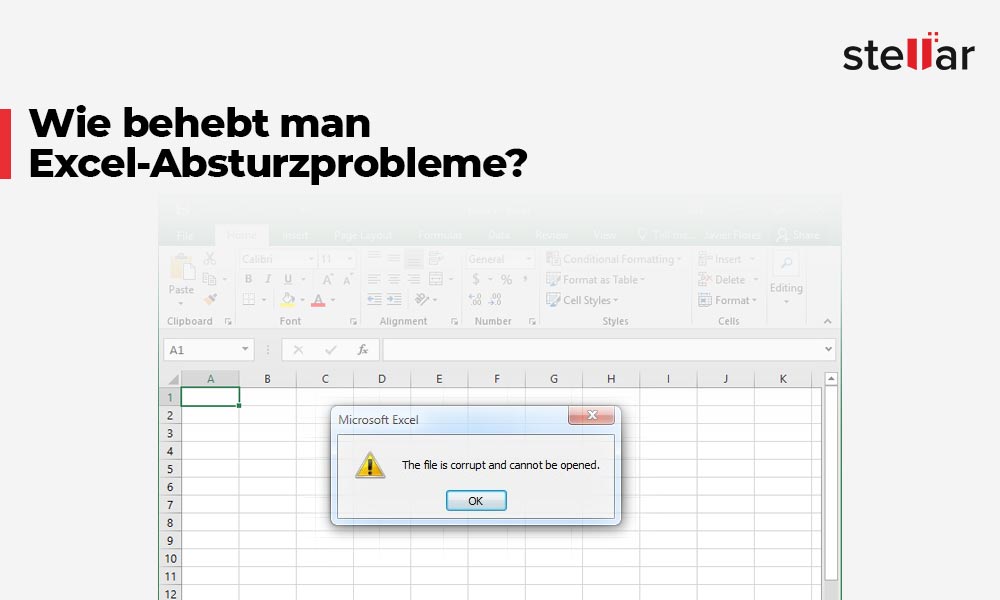Image resolution: width=1000 pixels, height=600 pixels.
Task: Click the Insert Function fx icon
Action: tap(363, 349)
